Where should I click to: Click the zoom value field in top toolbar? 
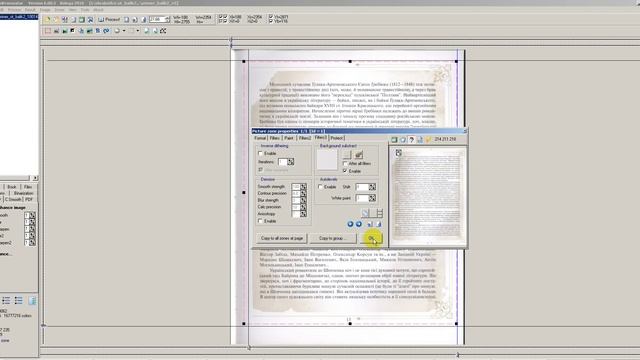(x=157, y=19)
